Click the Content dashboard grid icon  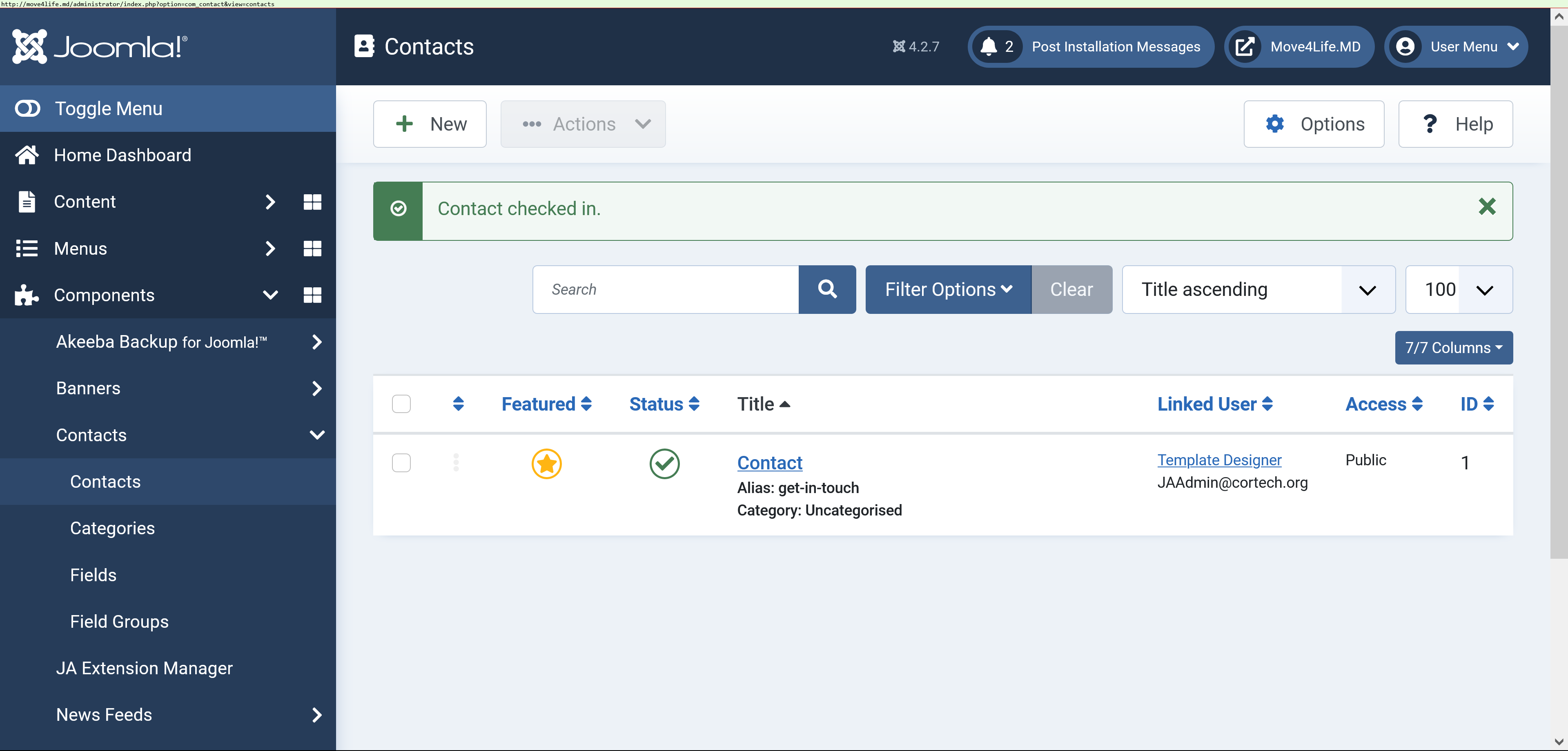312,202
